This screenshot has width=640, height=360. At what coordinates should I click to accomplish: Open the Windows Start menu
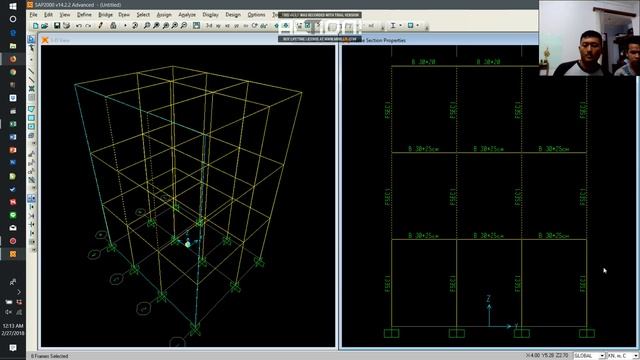click(13, 6)
